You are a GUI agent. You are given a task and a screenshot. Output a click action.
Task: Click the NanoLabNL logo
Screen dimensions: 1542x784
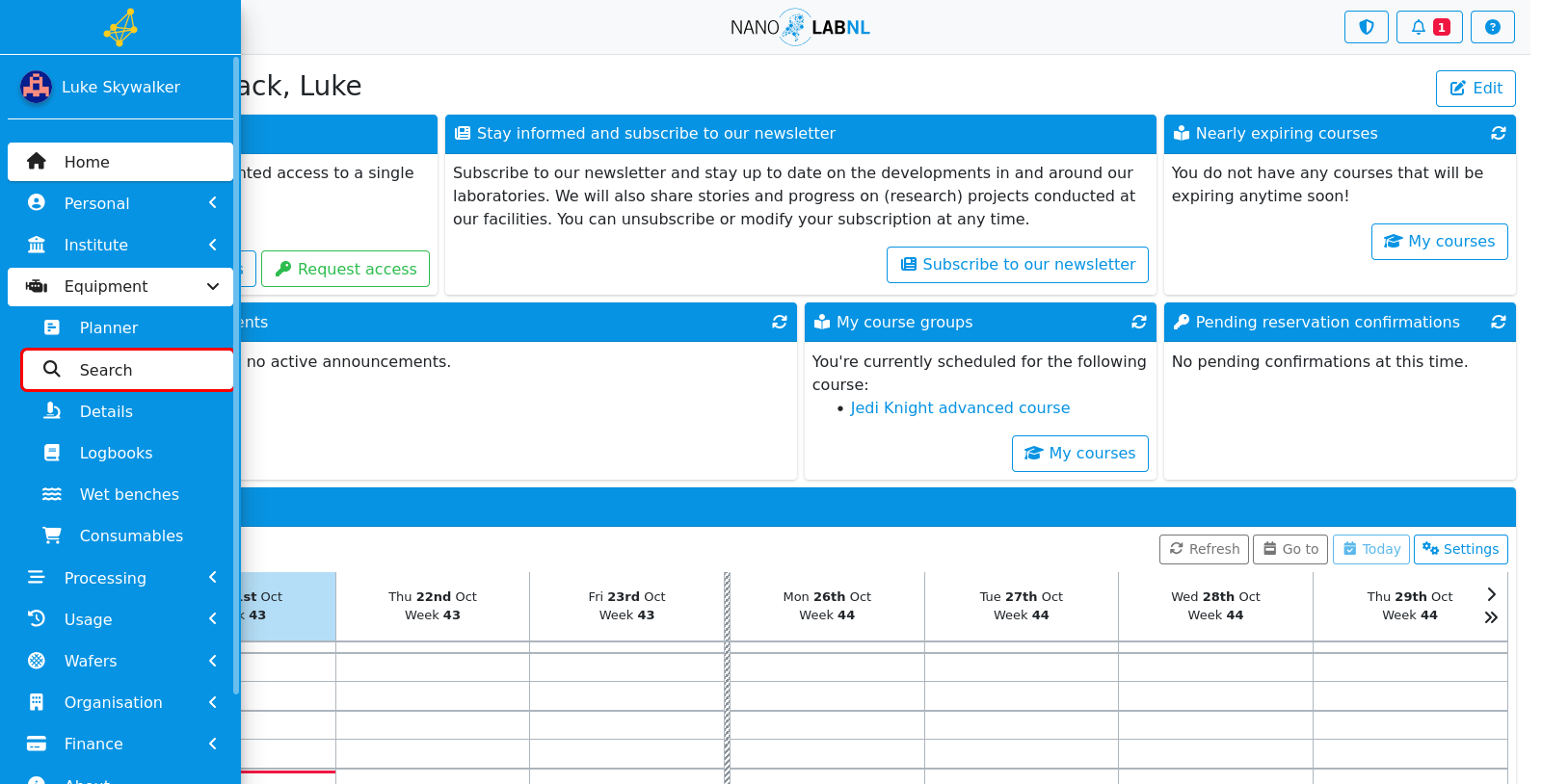click(x=800, y=27)
